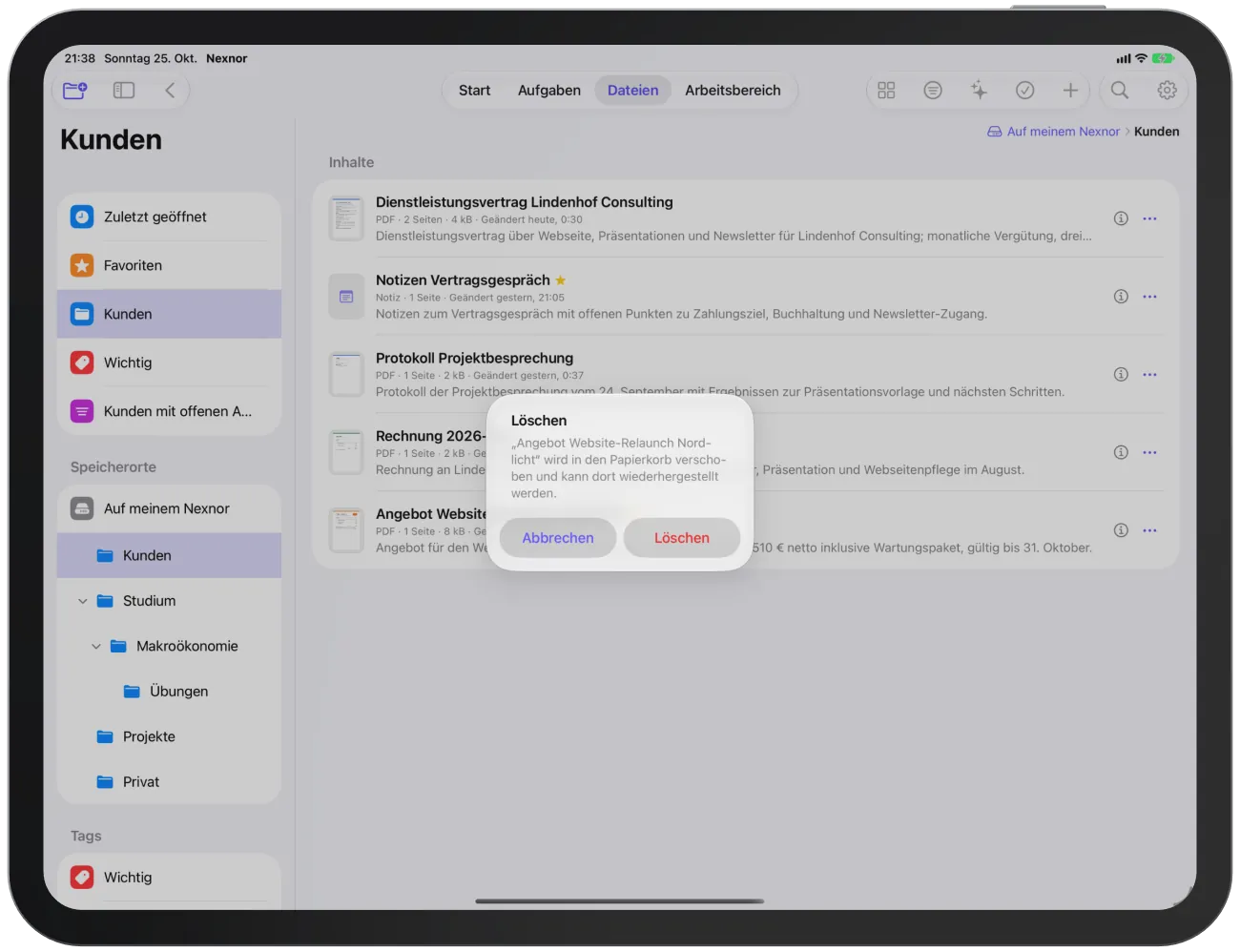Click the Notizen Vertragsgespräch note icon
This screenshot has height=952, width=1240.
pos(346,297)
